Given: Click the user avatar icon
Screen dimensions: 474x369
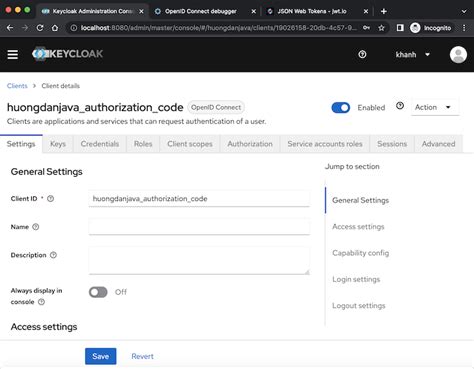Looking at the screenshot, I should point(458,54).
